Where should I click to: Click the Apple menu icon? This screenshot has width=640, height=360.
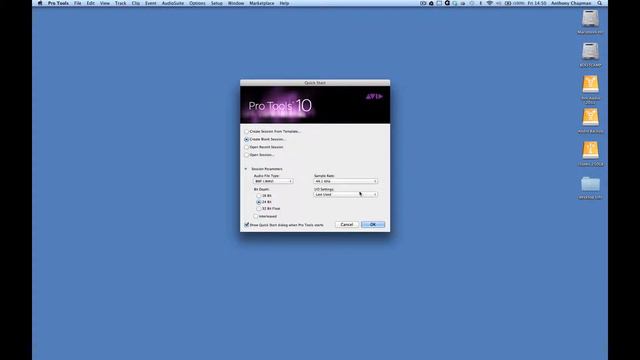pyautogui.click(x=40, y=3)
